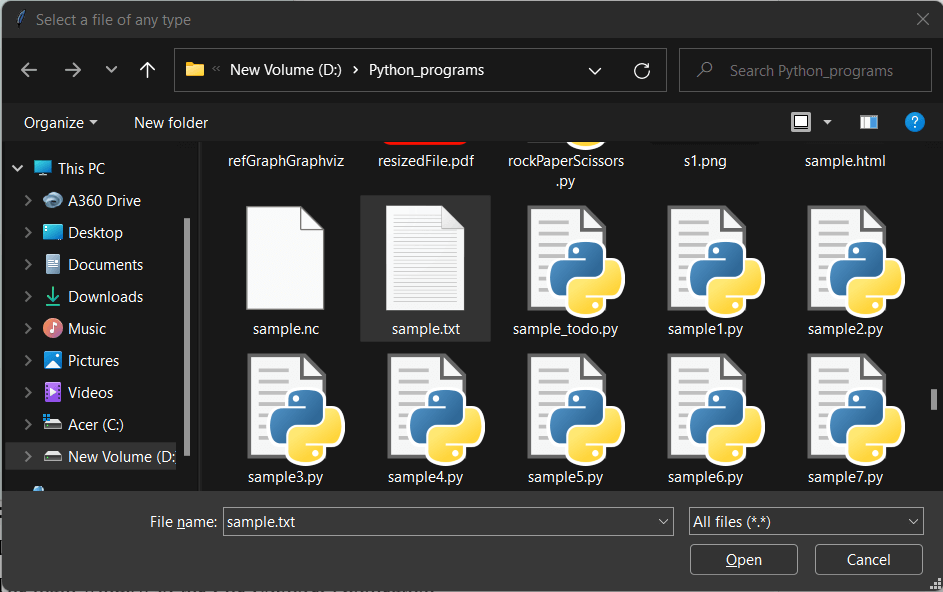Click the Open button
This screenshot has width=943, height=592.
743,559
